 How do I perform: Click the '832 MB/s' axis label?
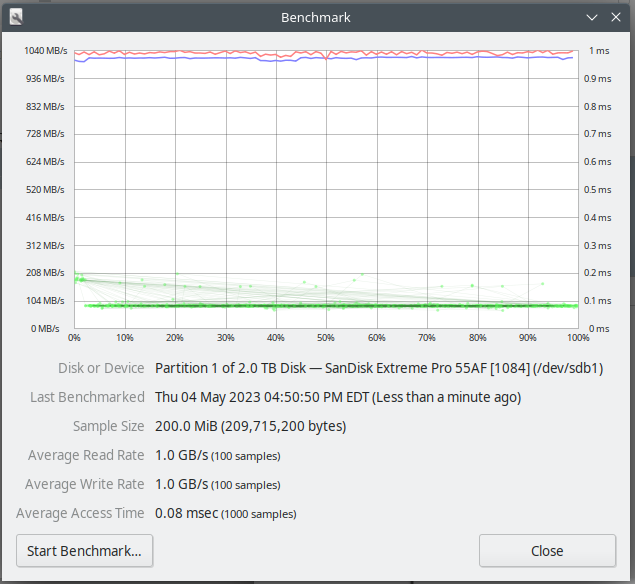click(x=45, y=107)
